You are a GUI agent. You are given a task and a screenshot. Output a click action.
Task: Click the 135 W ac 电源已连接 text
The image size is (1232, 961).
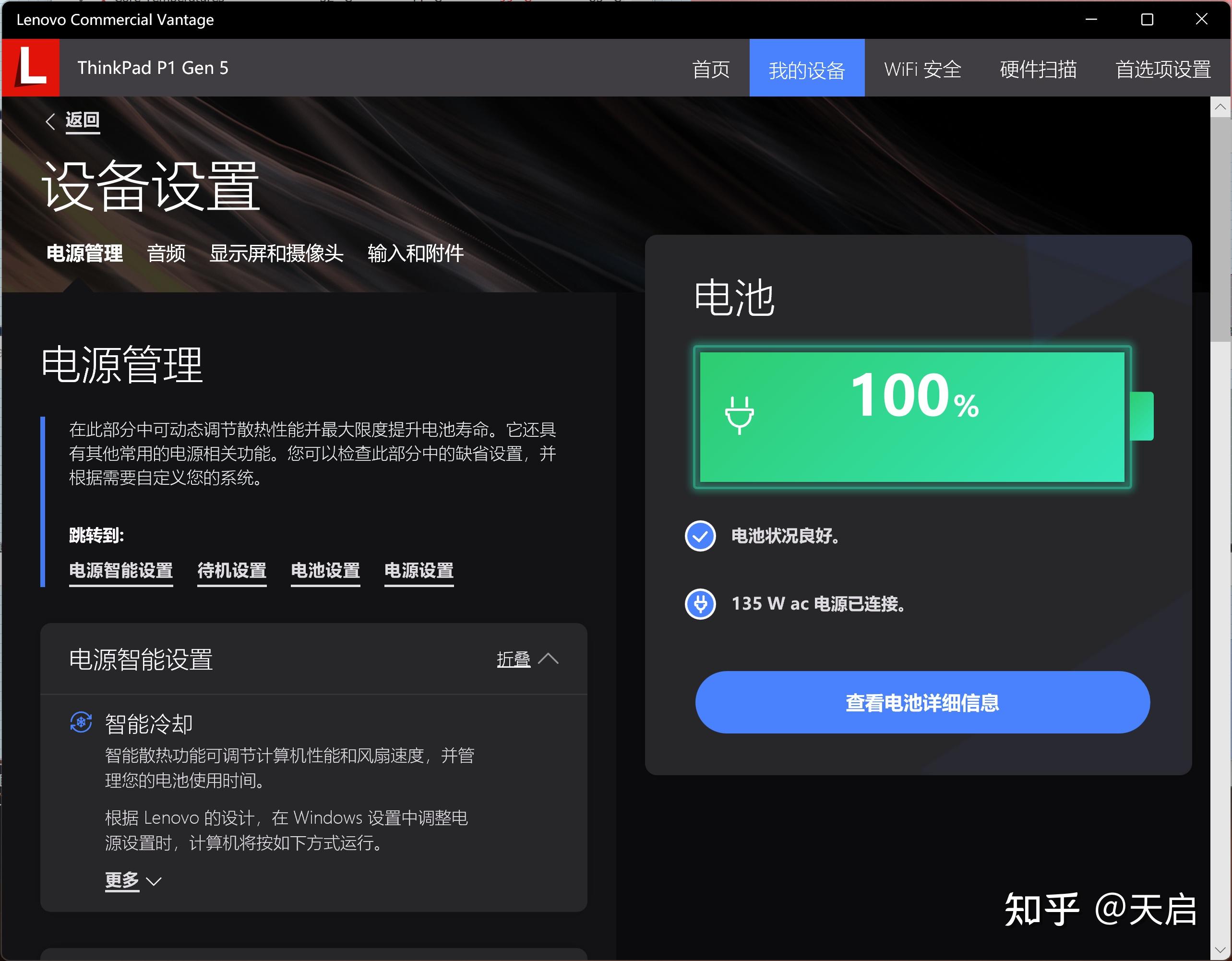818,604
